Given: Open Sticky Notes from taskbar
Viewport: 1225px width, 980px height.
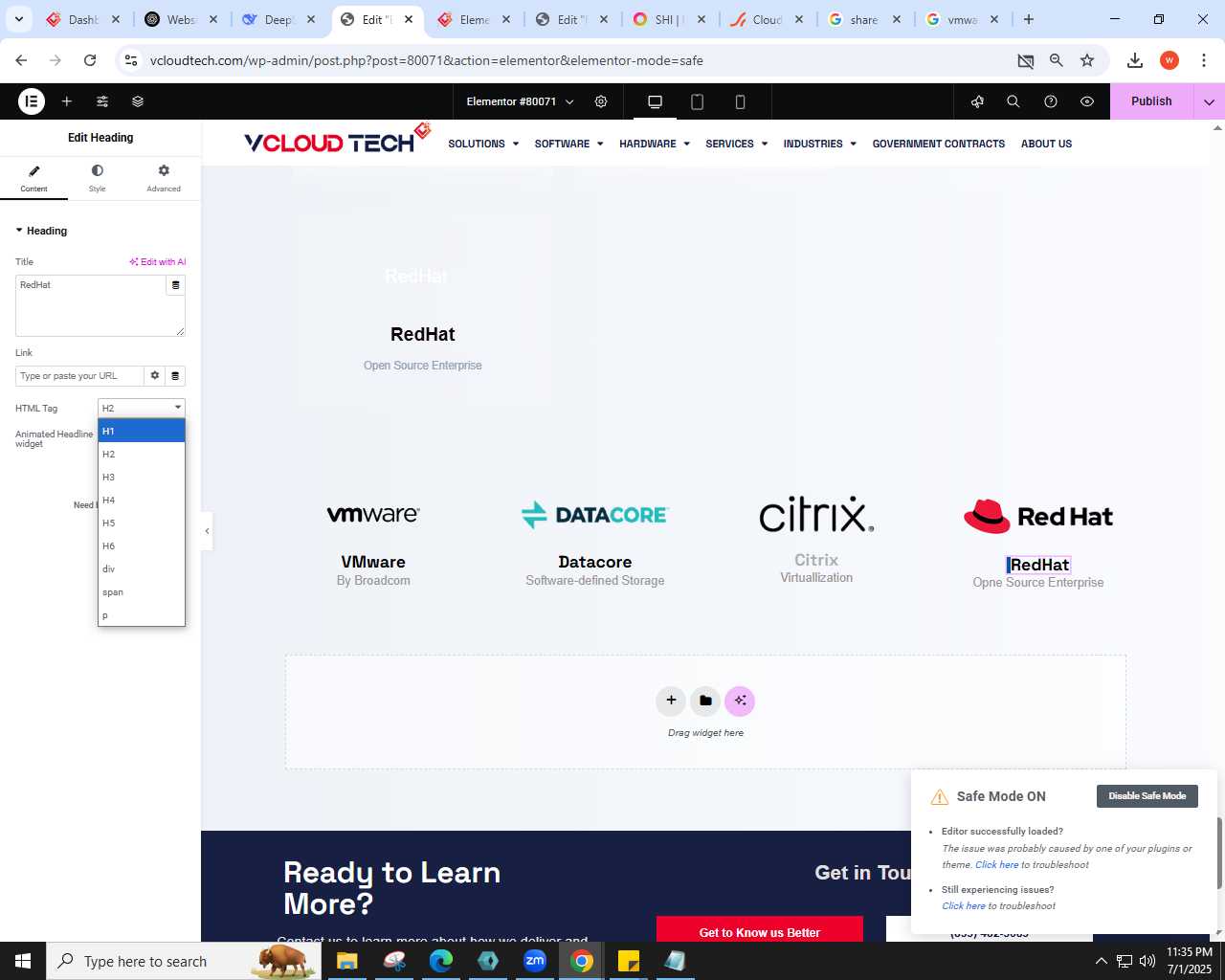Looking at the screenshot, I should tap(629, 961).
